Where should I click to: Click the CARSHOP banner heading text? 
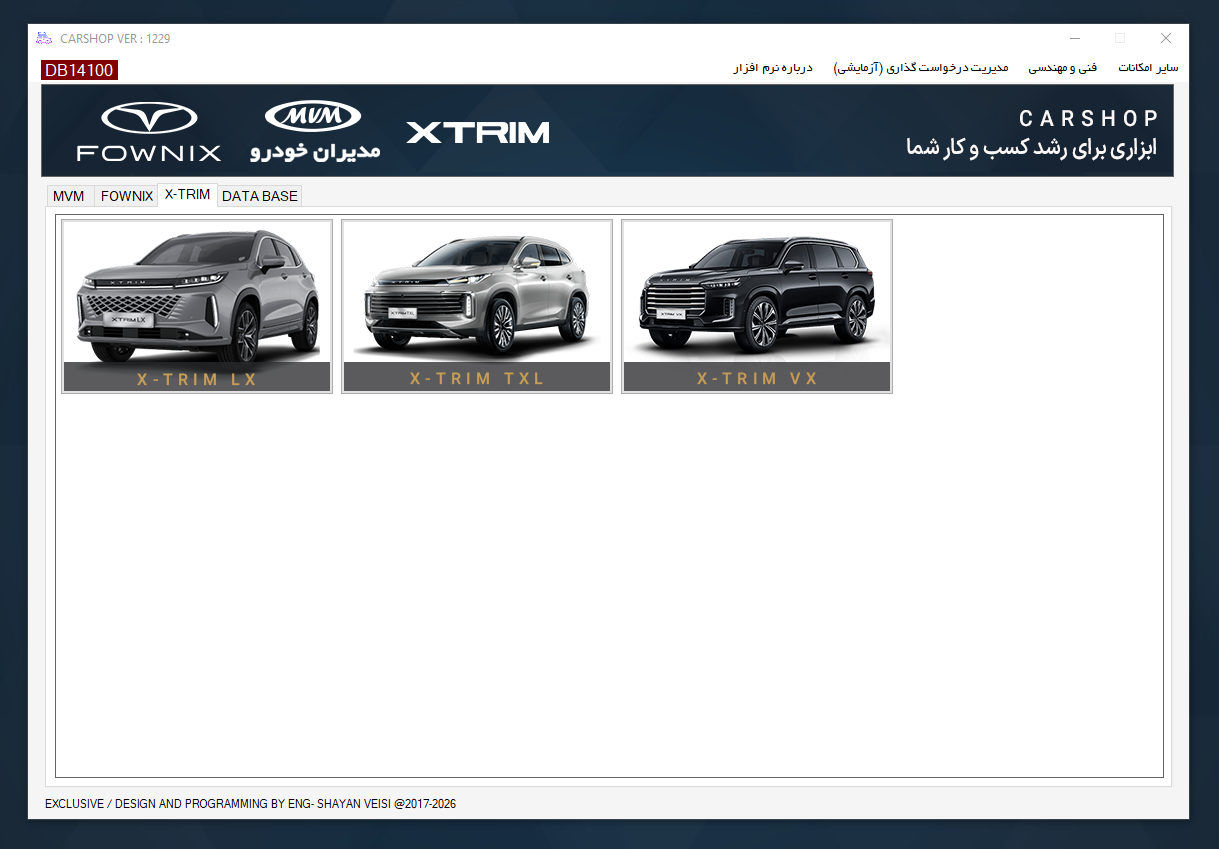point(1089,118)
